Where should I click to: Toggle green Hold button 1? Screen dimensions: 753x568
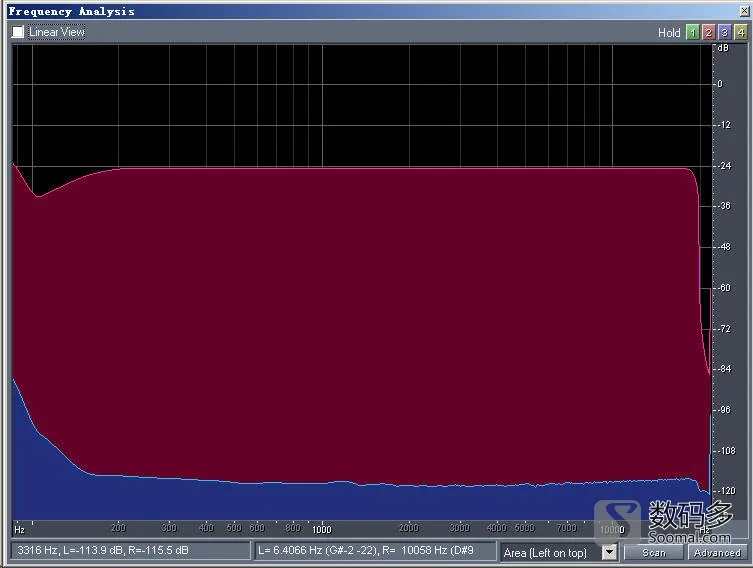click(x=692, y=32)
